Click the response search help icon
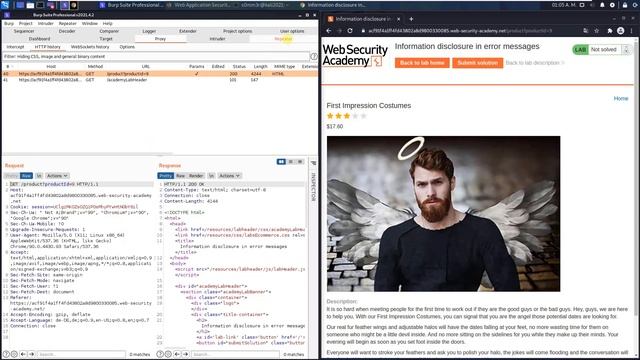This screenshot has width=640, height=360. point(160,354)
